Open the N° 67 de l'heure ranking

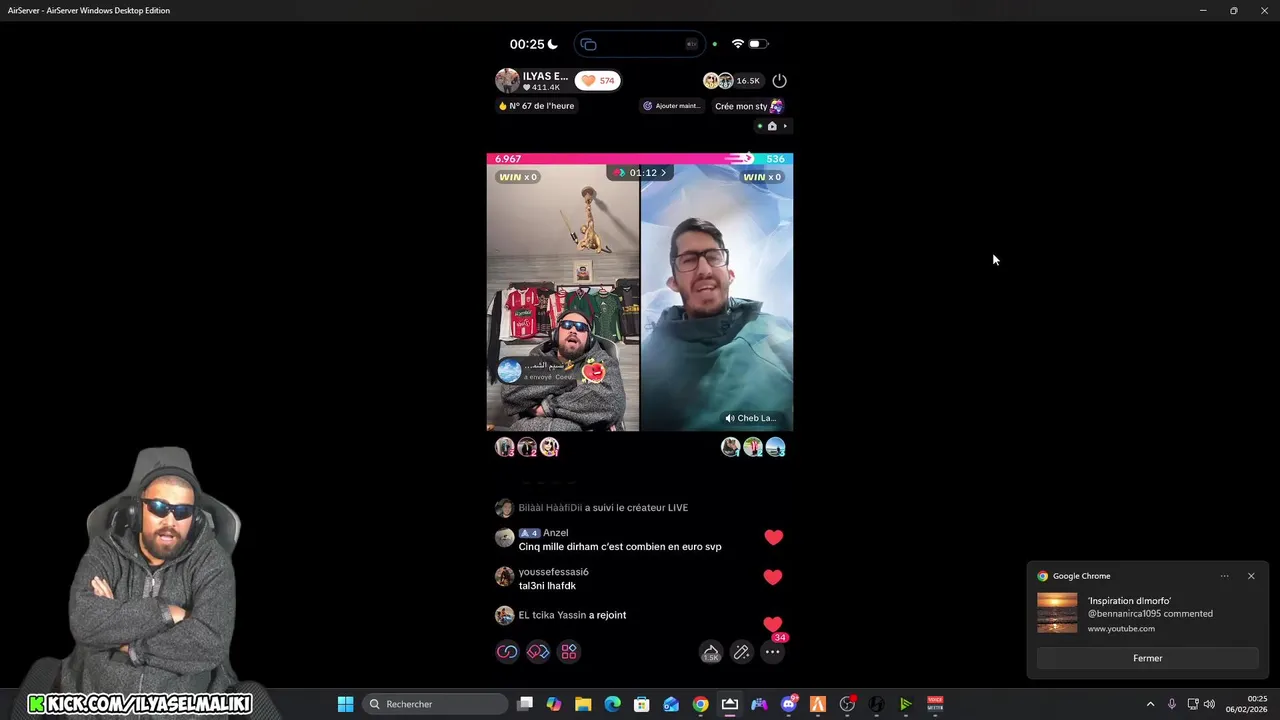point(537,106)
